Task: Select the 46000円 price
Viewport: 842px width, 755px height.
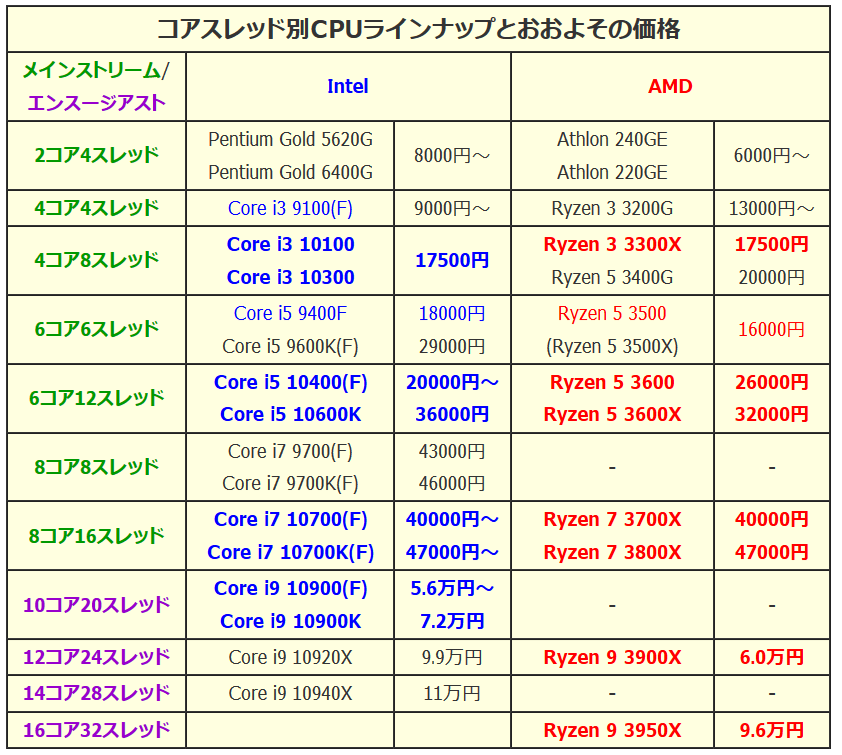Action: pos(452,483)
